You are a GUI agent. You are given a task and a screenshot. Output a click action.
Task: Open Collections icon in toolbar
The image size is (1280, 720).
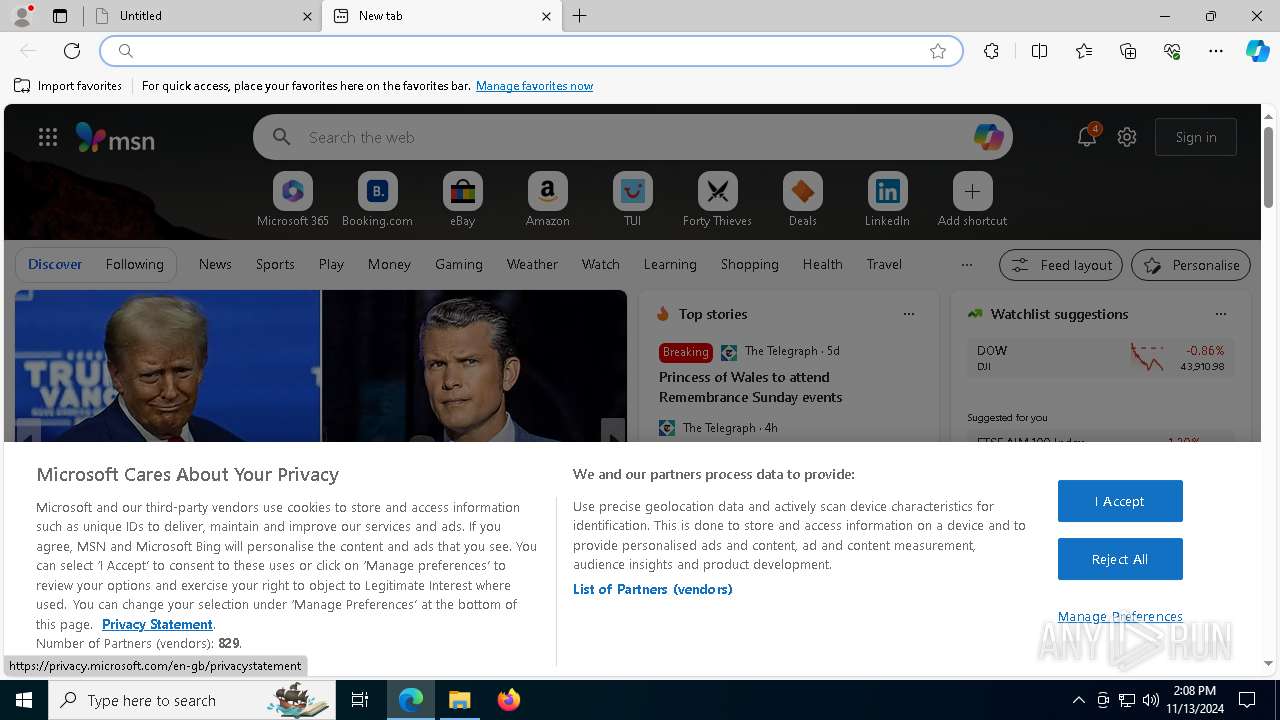point(1128,51)
